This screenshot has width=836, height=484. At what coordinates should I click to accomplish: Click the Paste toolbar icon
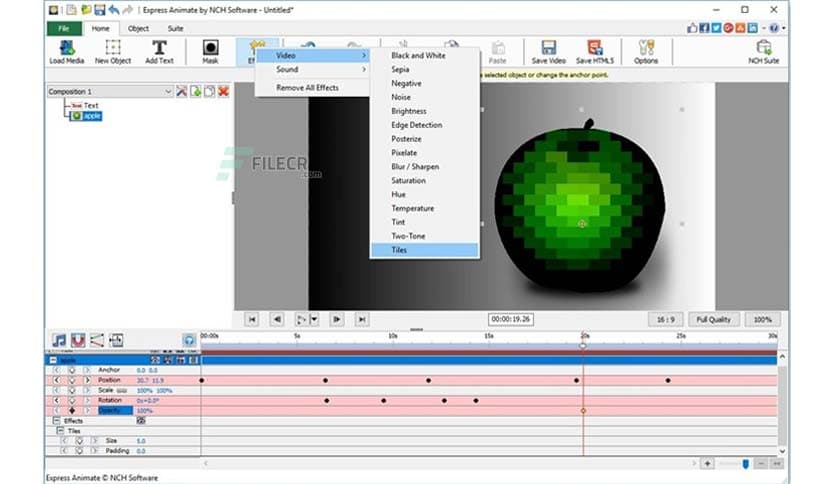coord(497,52)
